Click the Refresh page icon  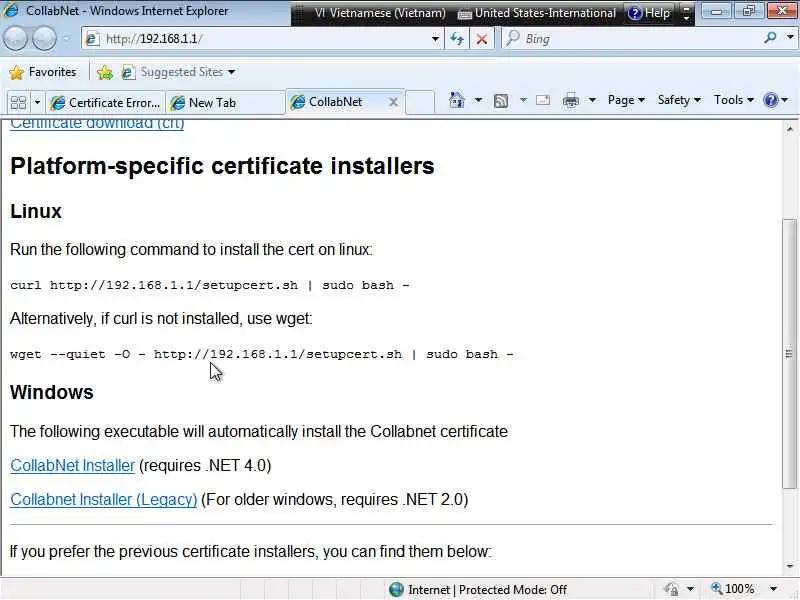pyautogui.click(x=457, y=39)
